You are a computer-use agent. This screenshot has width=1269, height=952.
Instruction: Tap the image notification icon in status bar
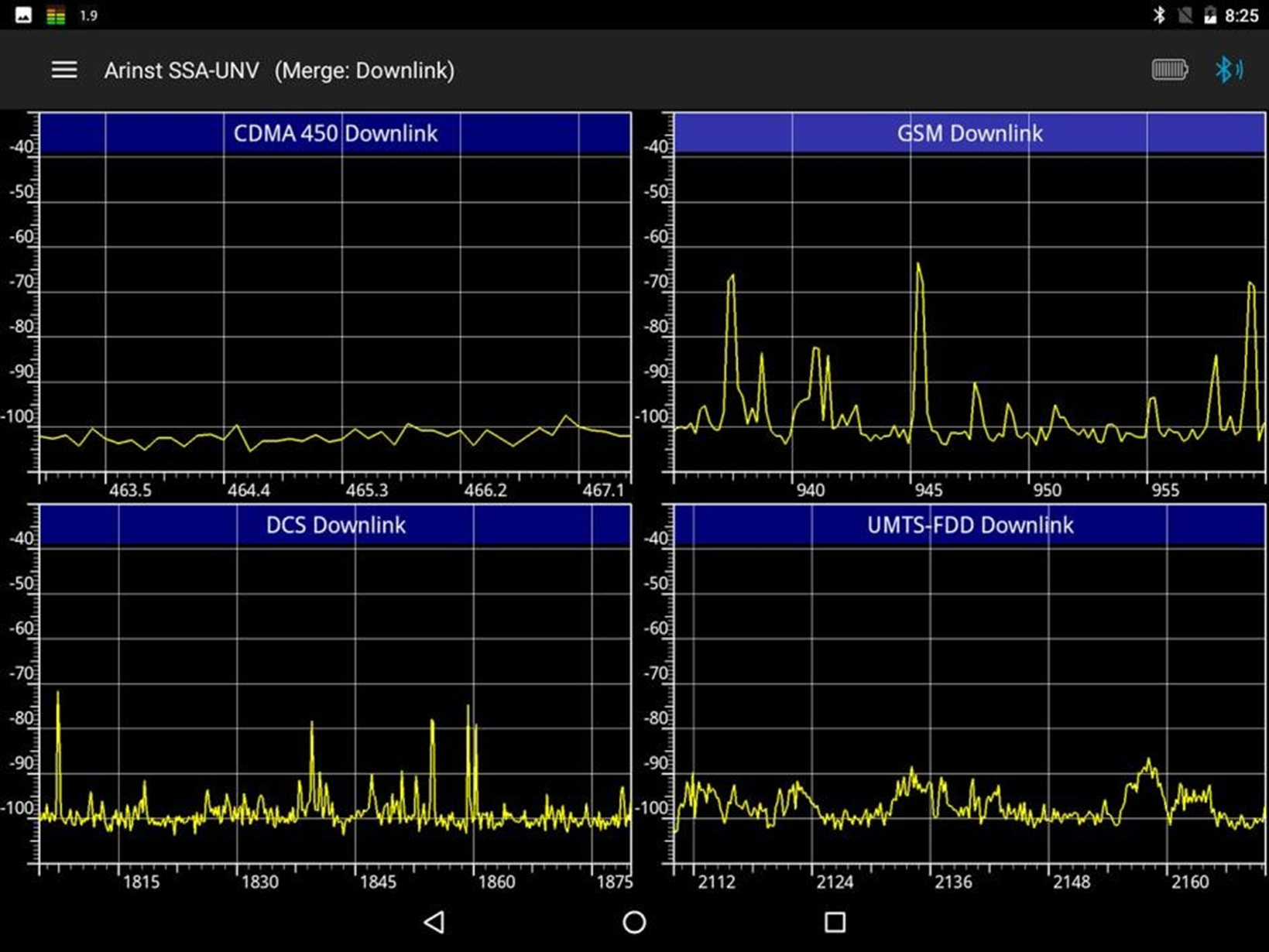[23, 15]
